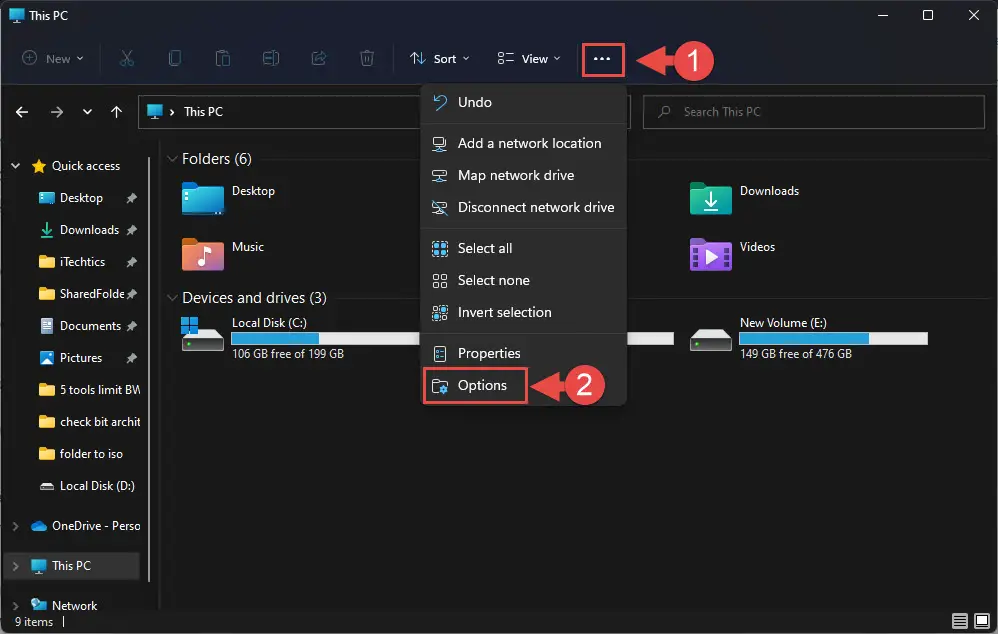The height and width of the screenshot is (634, 998).
Task: Expand the Network tree node
Action: coord(15,605)
